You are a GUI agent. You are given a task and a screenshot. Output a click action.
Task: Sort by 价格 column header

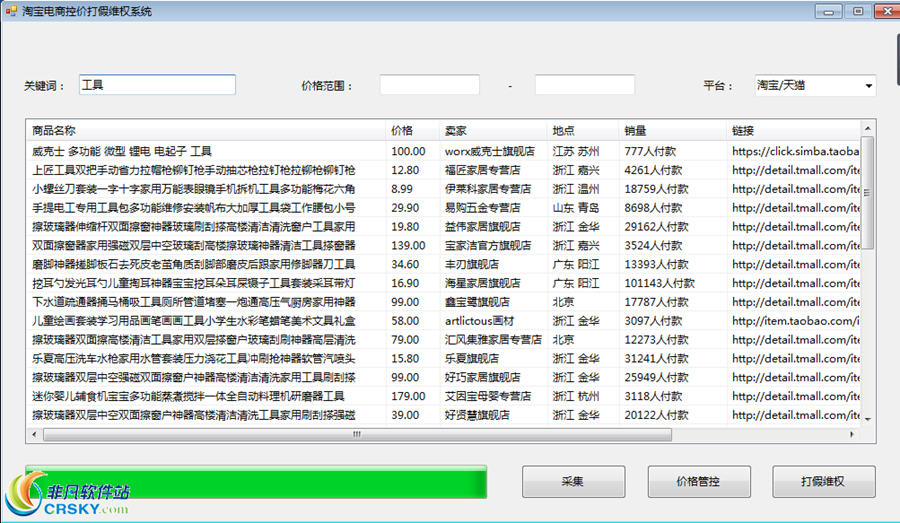pos(412,131)
